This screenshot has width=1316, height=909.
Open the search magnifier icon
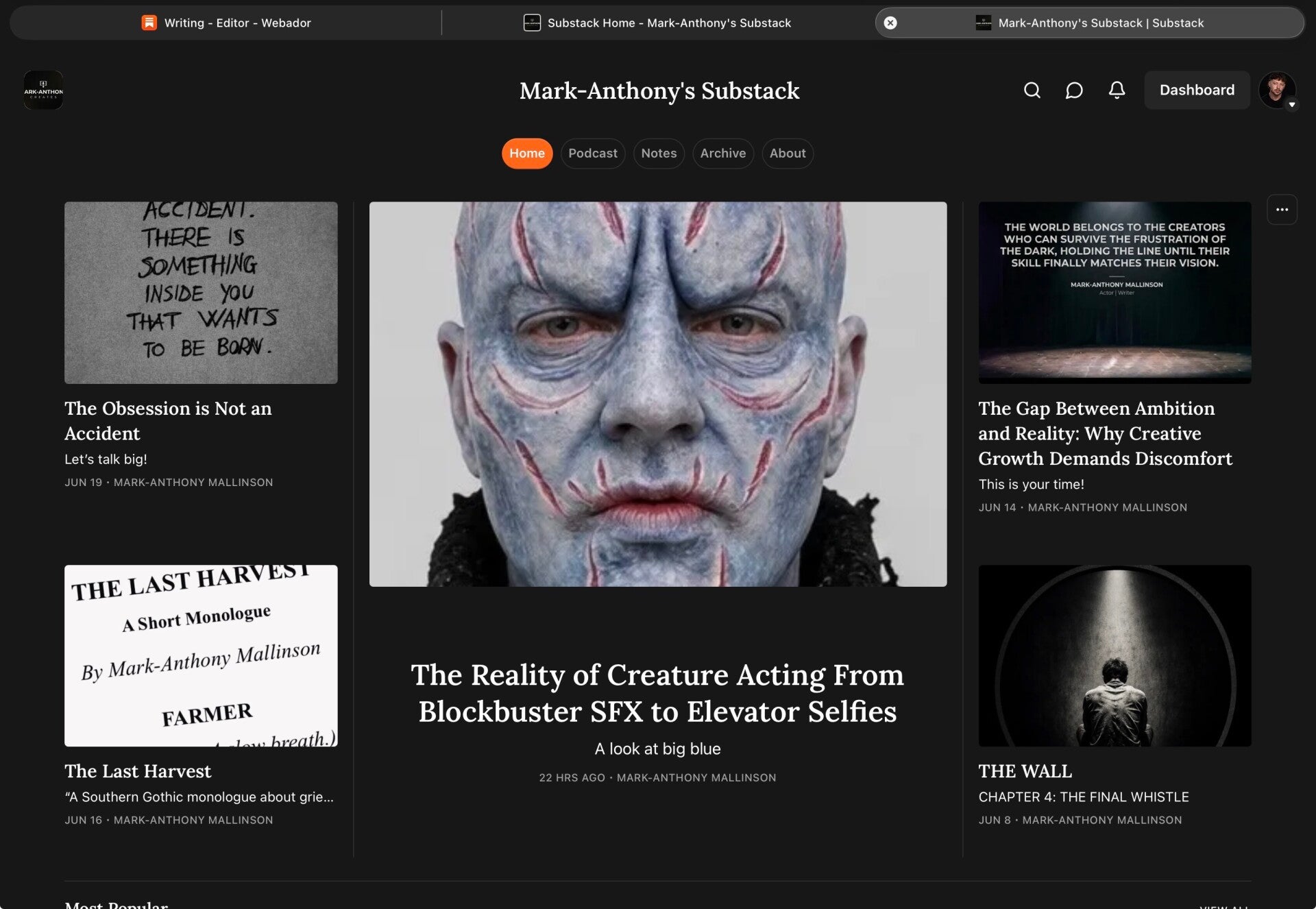1032,90
